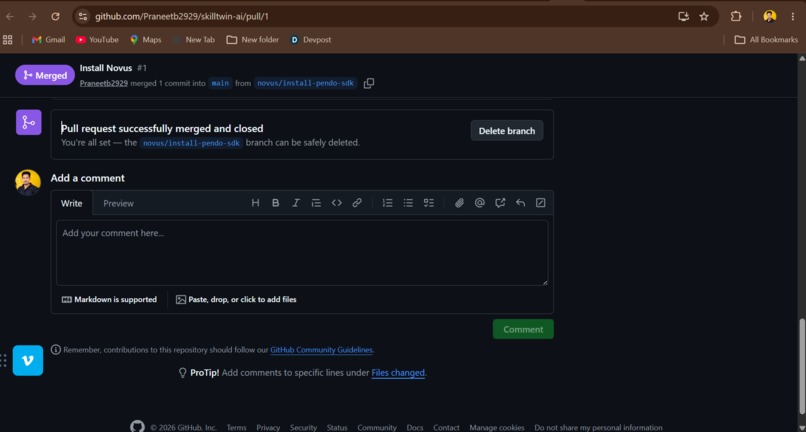The image size is (806, 432).
Task: Open Maps bookmark
Action: (145, 40)
